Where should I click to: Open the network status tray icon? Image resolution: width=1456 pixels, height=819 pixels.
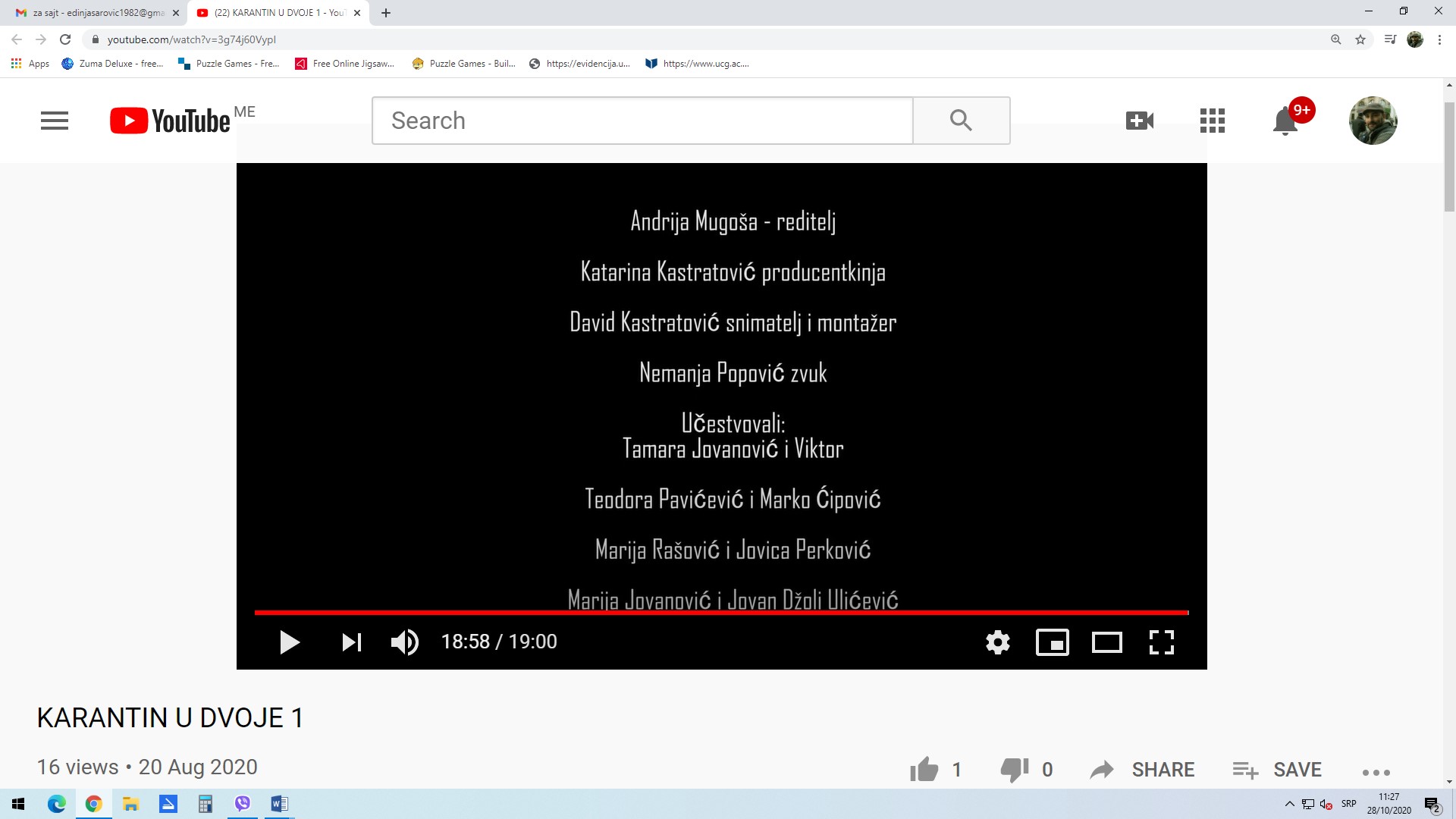coord(1308,804)
